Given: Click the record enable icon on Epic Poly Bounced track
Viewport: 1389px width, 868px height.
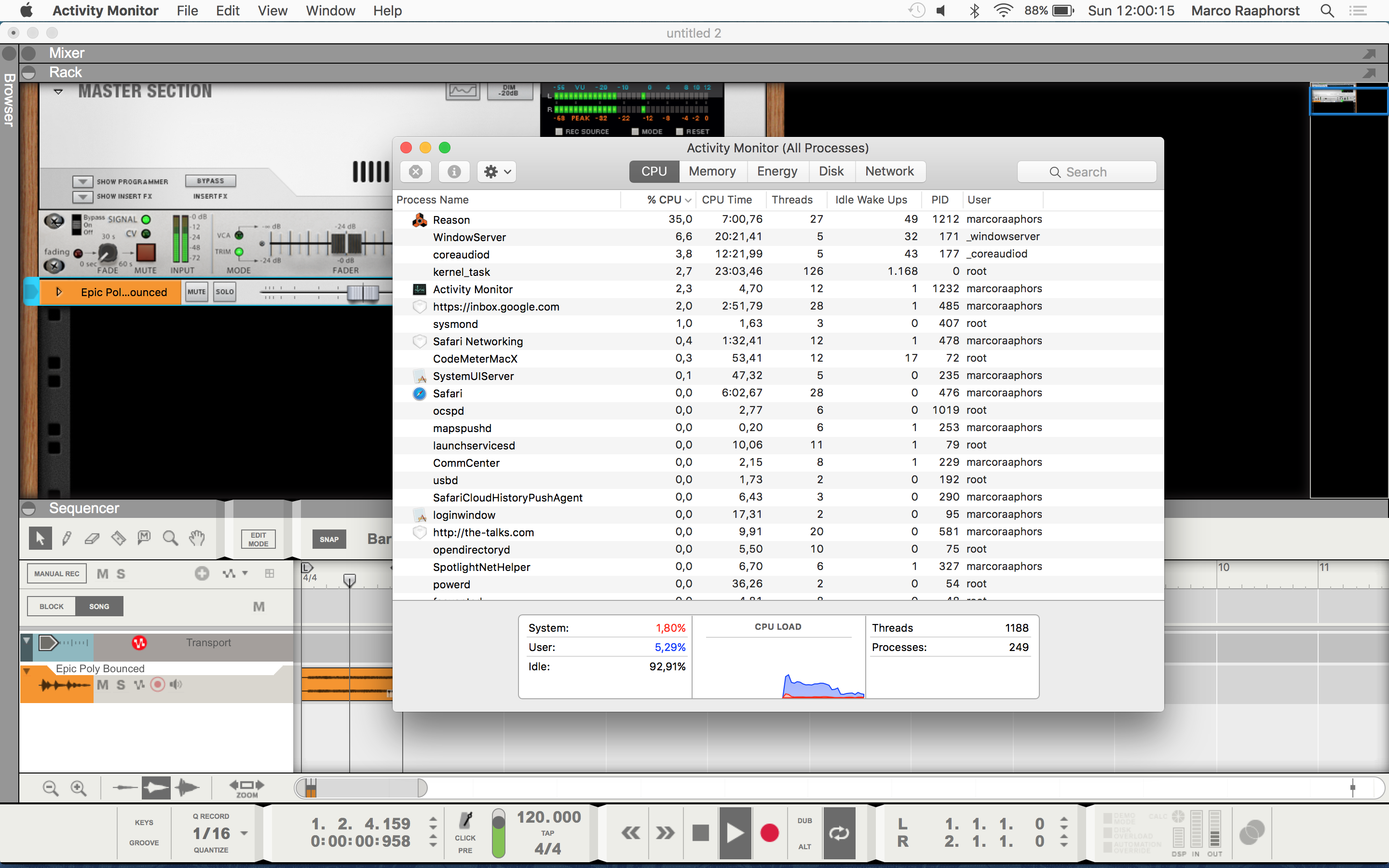Looking at the screenshot, I should (157, 684).
